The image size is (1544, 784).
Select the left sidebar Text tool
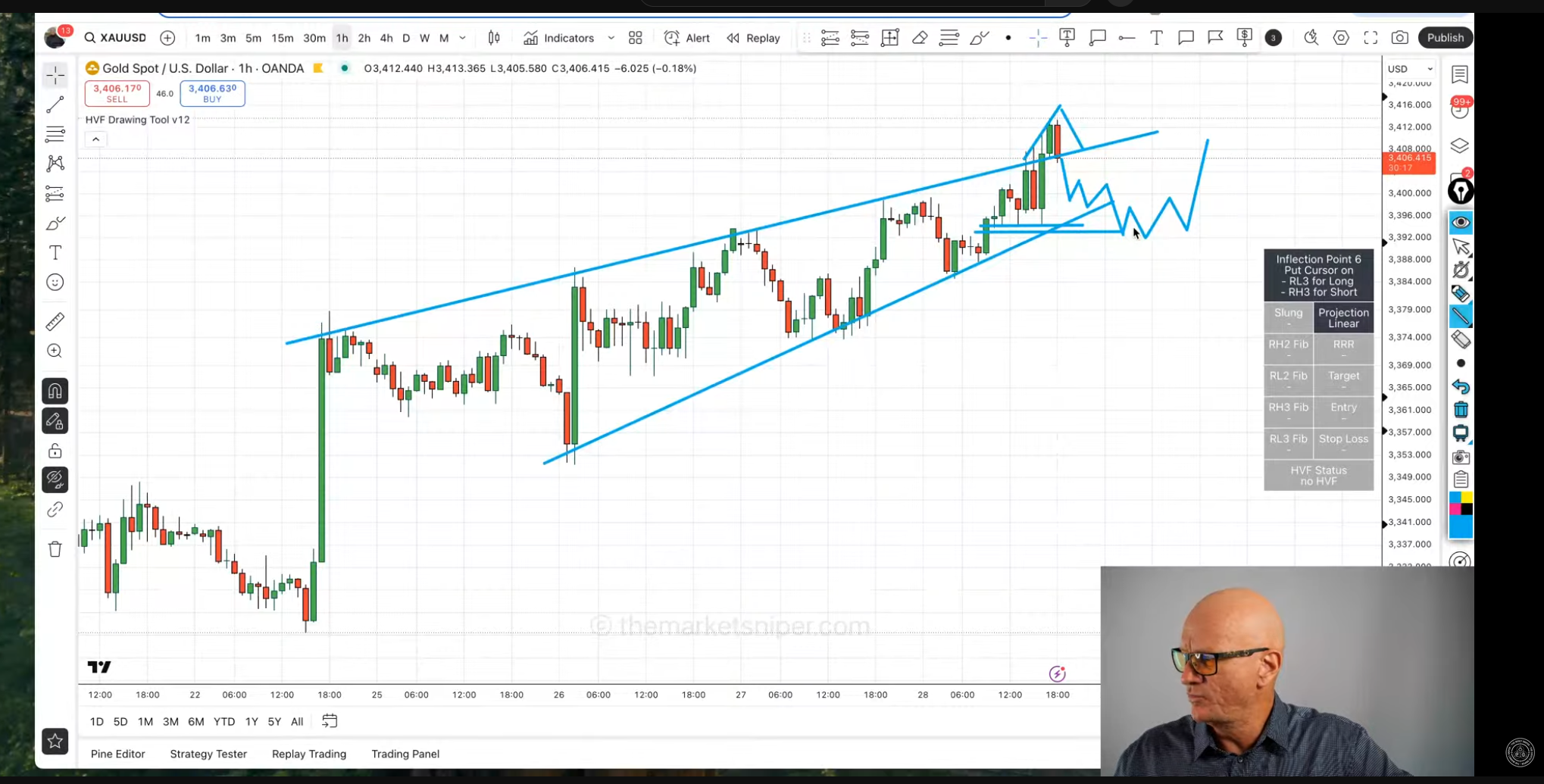point(55,253)
